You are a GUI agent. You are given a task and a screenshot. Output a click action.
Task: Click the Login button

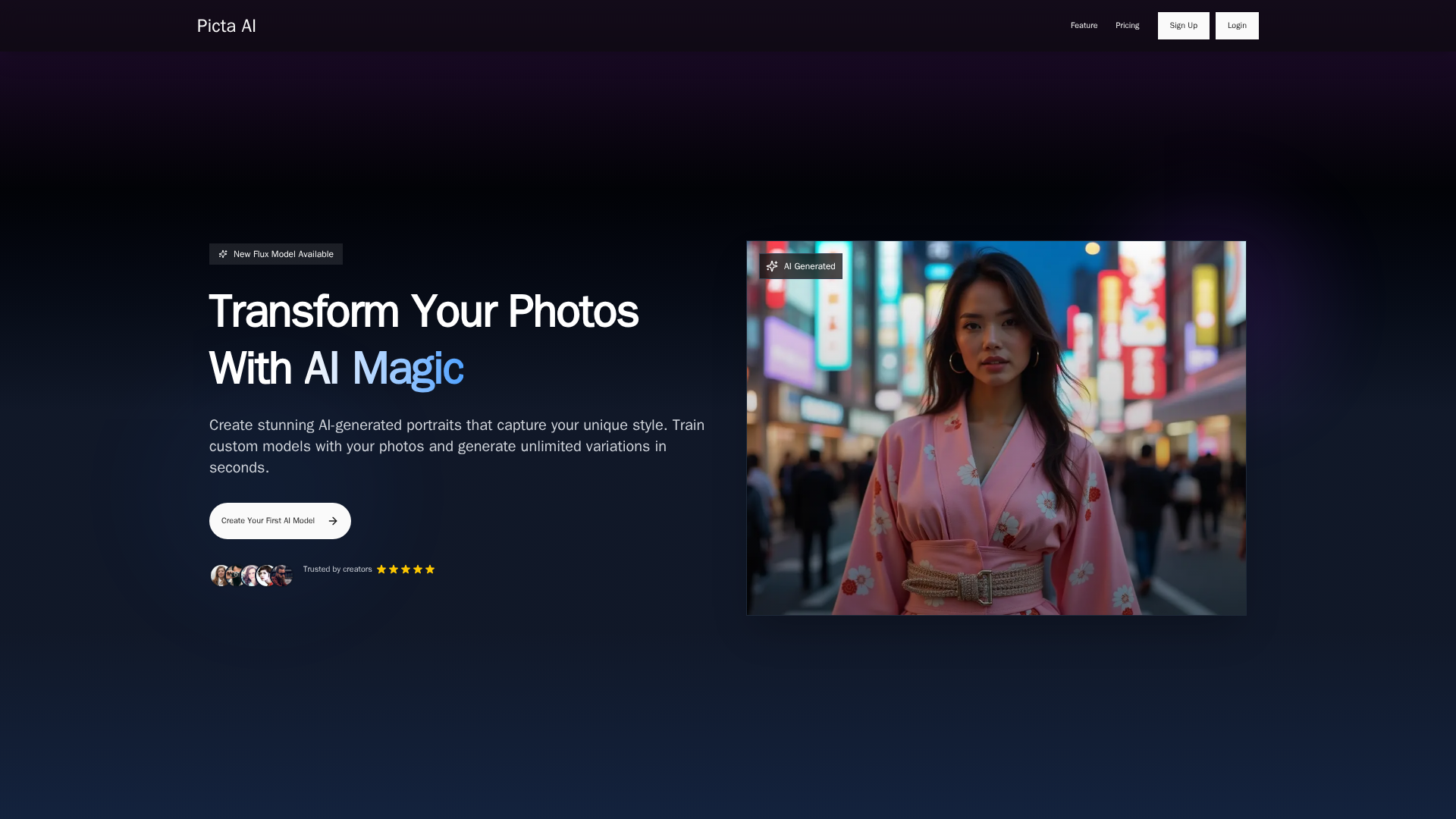[1237, 25]
